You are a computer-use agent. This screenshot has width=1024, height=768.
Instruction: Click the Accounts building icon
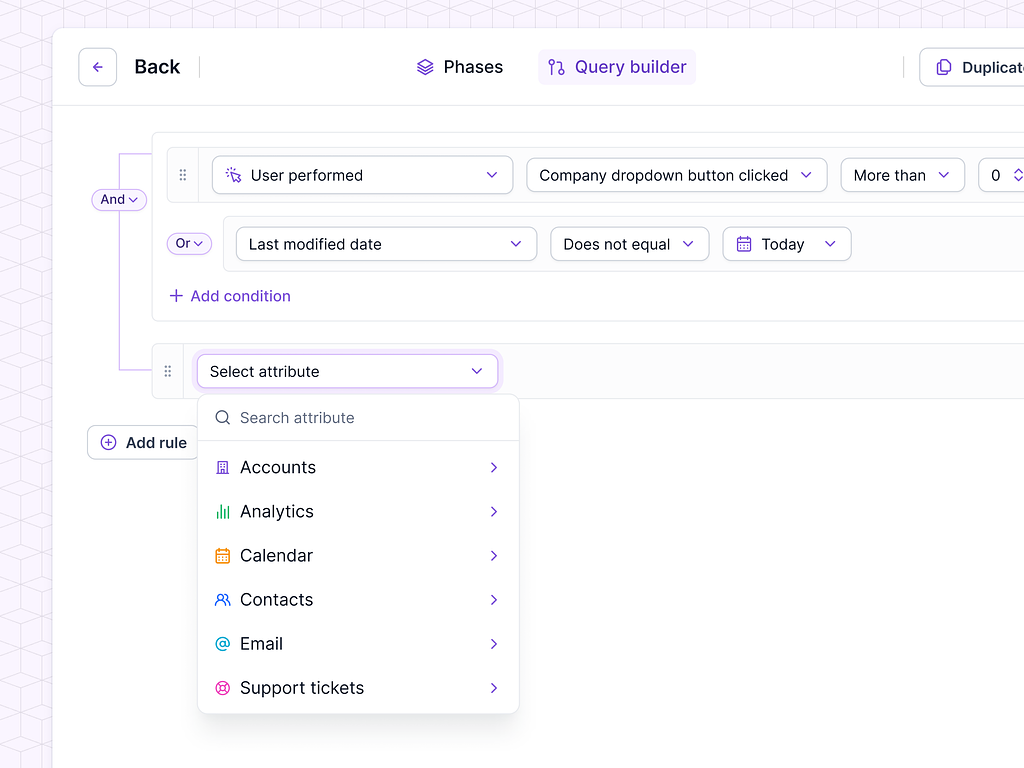tap(223, 468)
